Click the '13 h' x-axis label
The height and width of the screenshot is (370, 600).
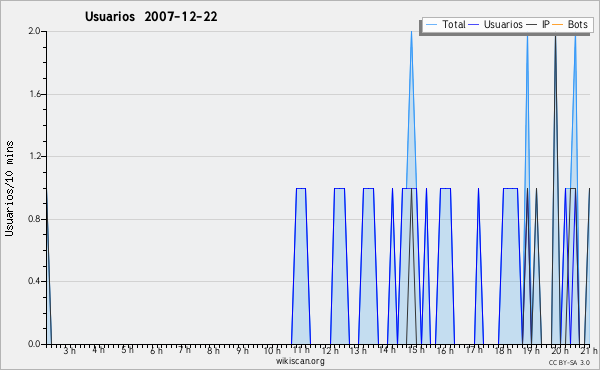[359, 351]
